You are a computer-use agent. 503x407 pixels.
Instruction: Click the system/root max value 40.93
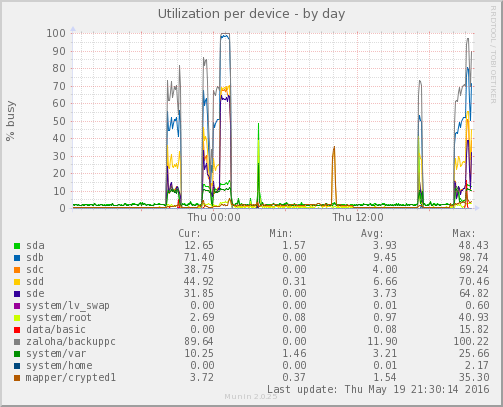pyautogui.click(x=474, y=318)
